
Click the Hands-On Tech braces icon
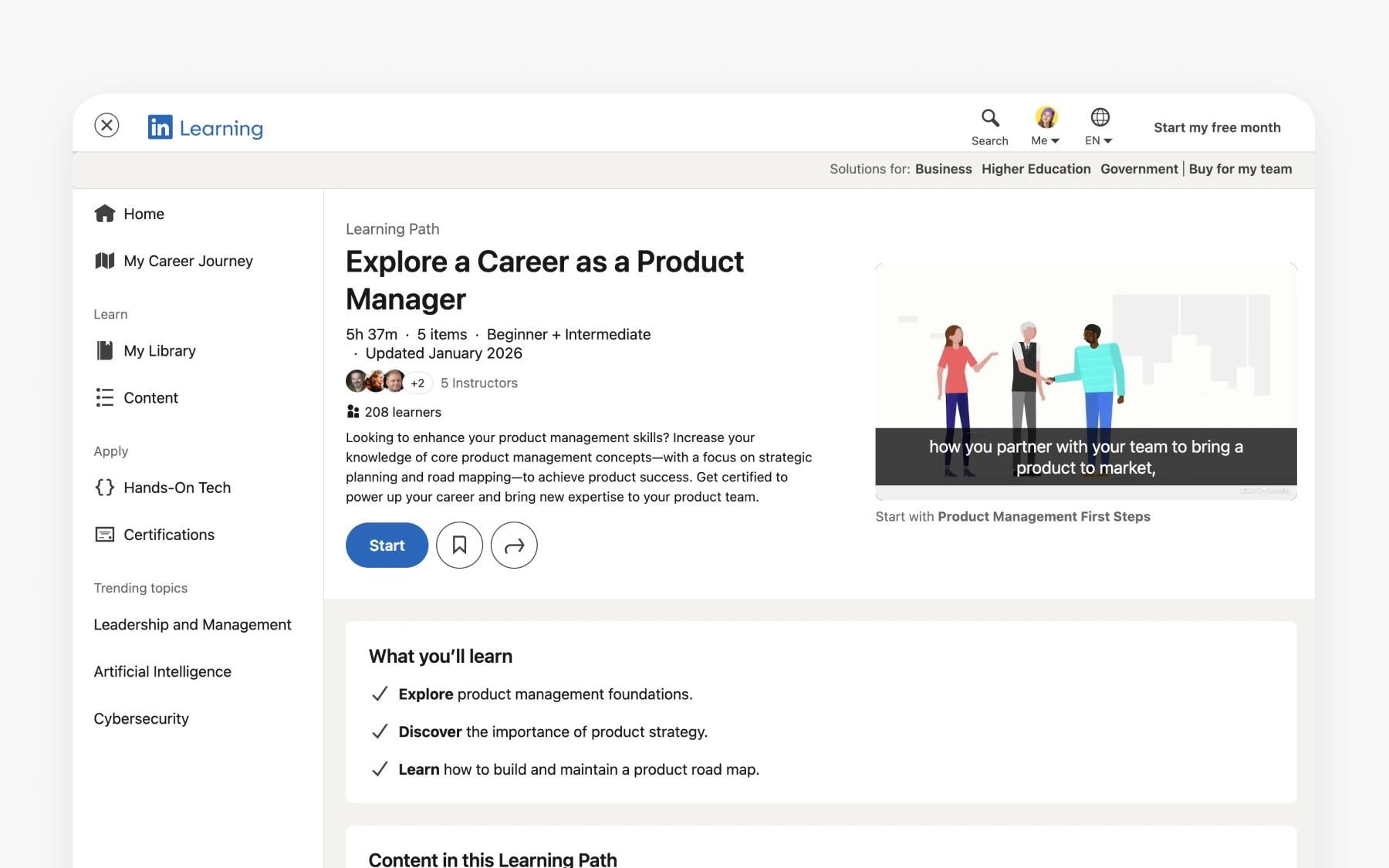tap(104, 487)
